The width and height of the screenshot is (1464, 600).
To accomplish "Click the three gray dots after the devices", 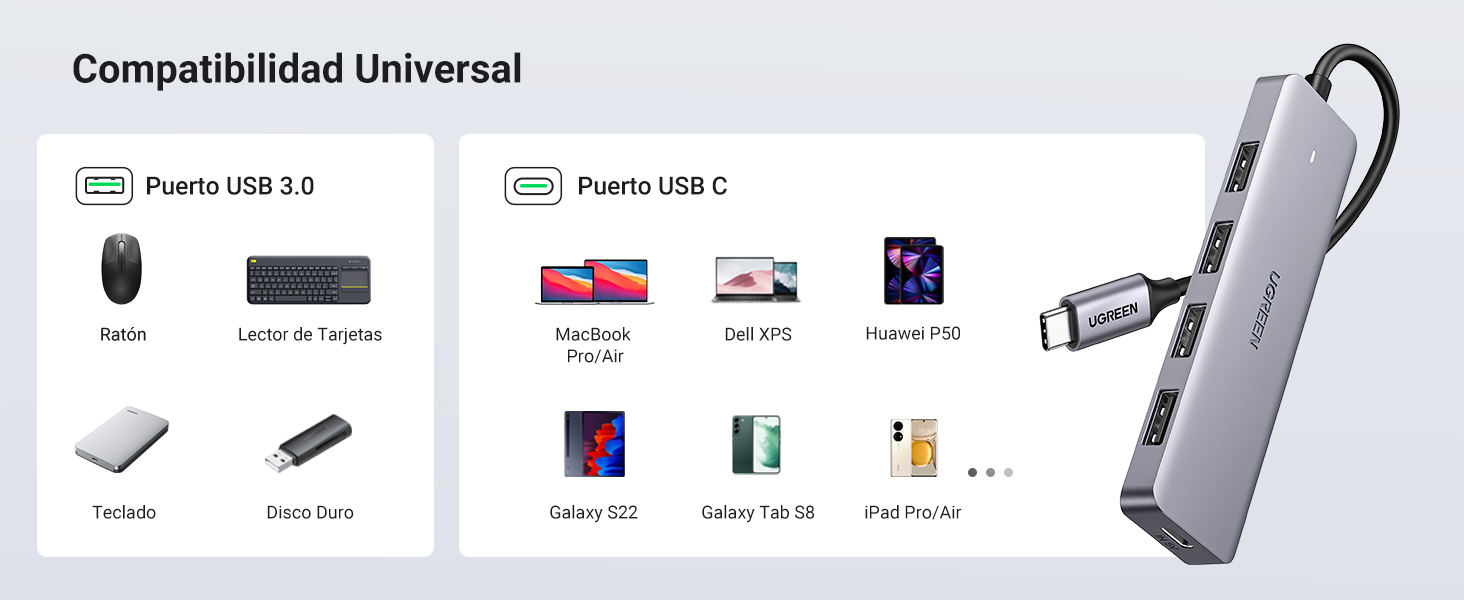I will pos(990,472).
